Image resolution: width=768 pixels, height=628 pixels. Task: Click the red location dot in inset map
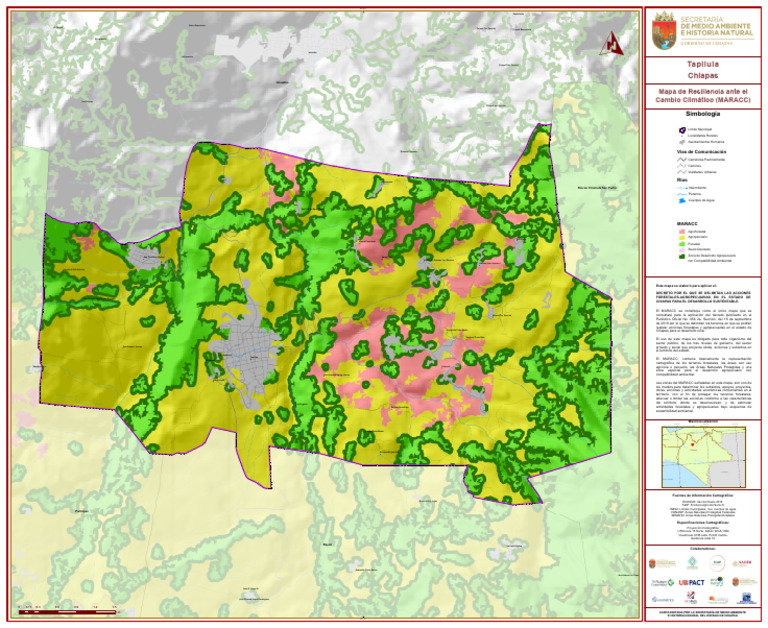(x=692, y=445)
